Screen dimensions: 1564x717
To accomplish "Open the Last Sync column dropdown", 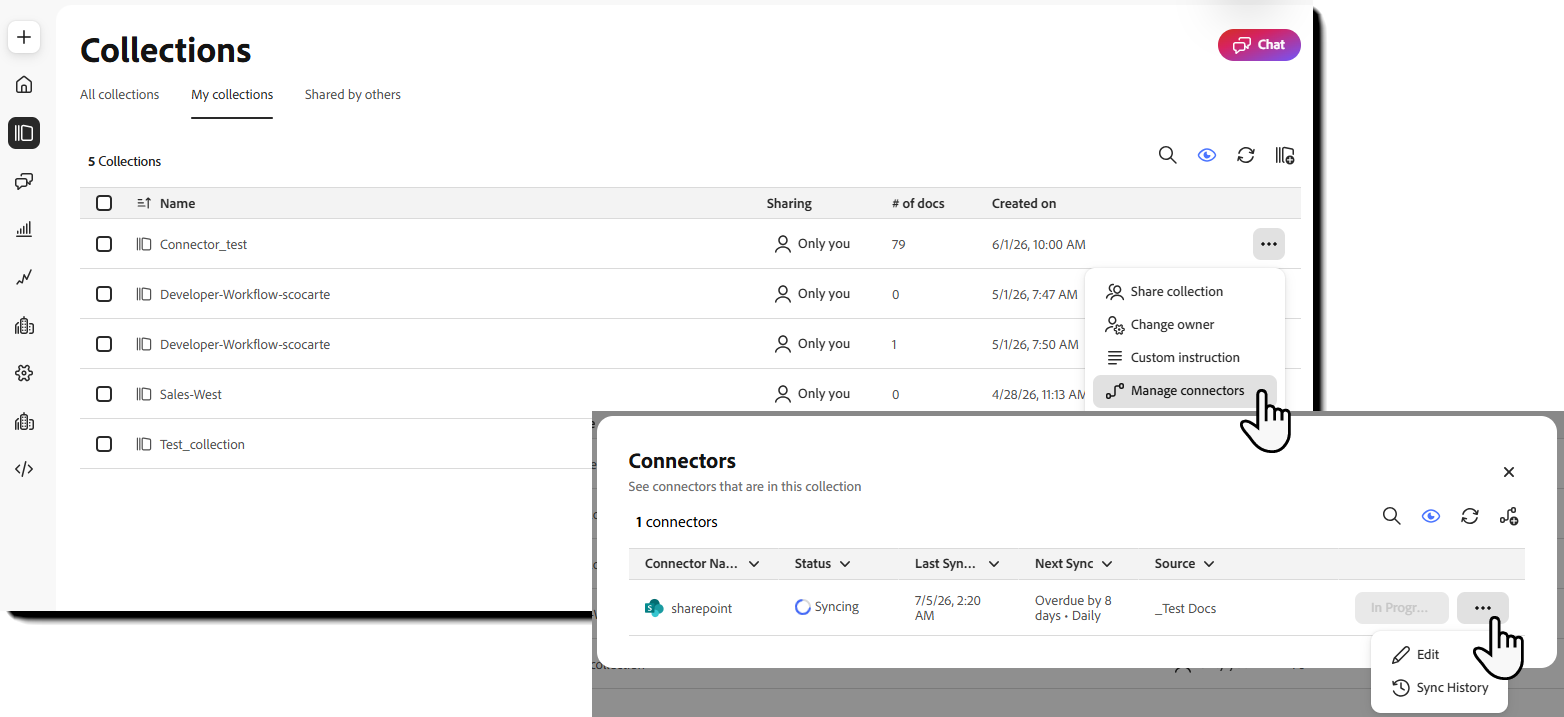I will [x=994, y=564].
